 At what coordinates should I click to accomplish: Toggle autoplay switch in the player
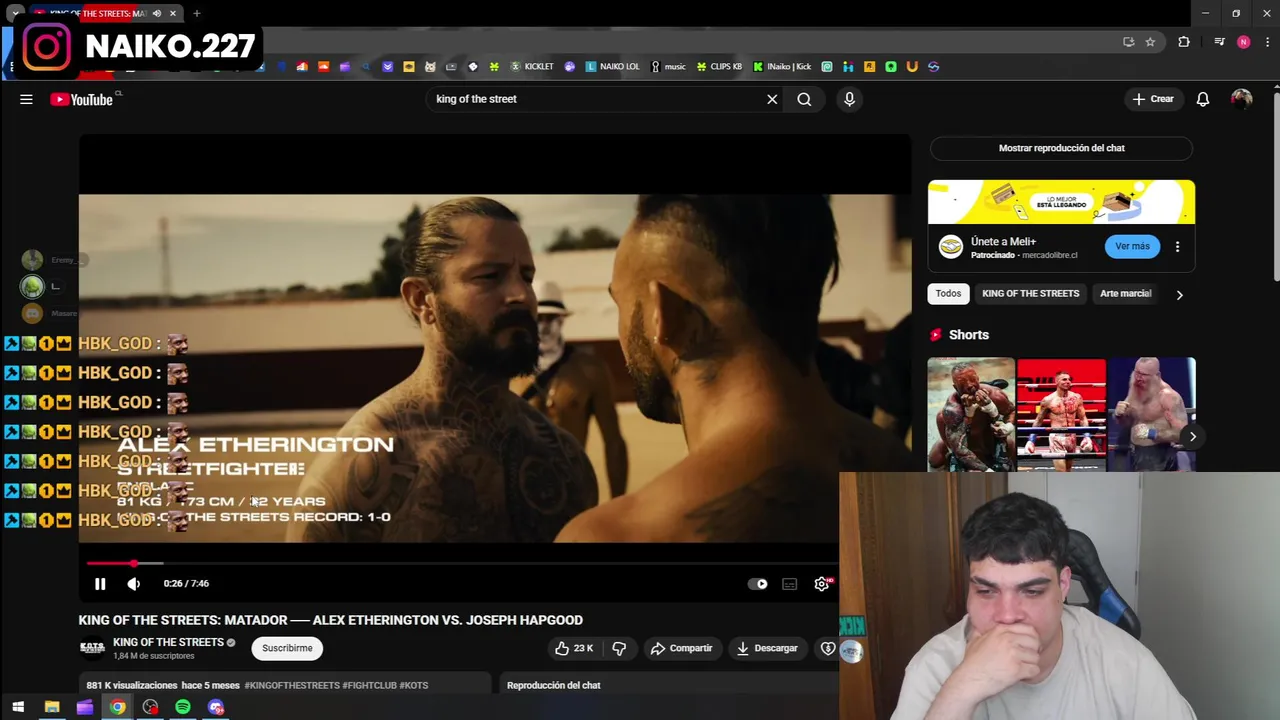(758, 584)
